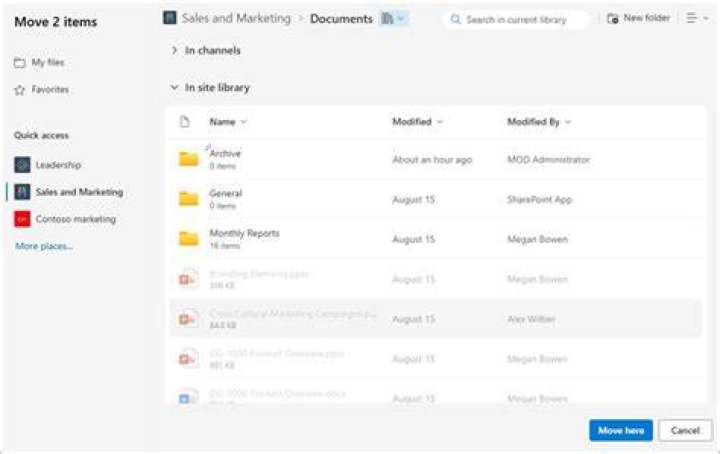Select Sales and Marketing in Quick access

pyautogui.click(x=68, y=192)
